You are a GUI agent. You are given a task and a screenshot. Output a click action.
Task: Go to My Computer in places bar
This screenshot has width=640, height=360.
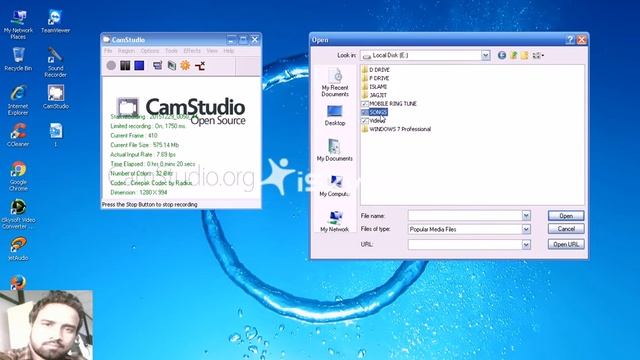[335, 186]
